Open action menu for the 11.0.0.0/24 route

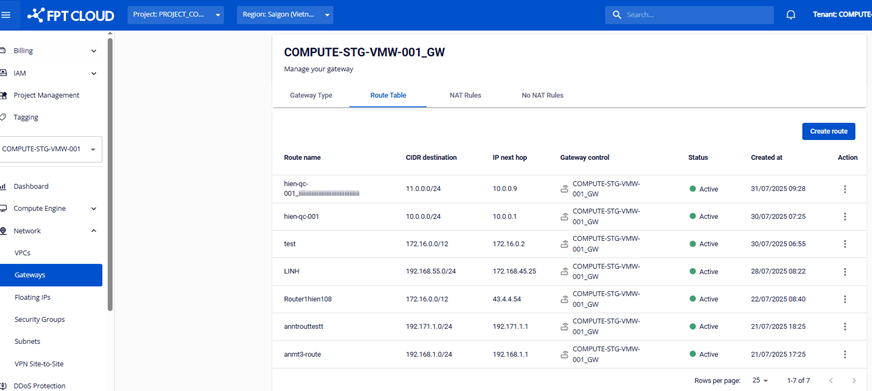point(845,189)
